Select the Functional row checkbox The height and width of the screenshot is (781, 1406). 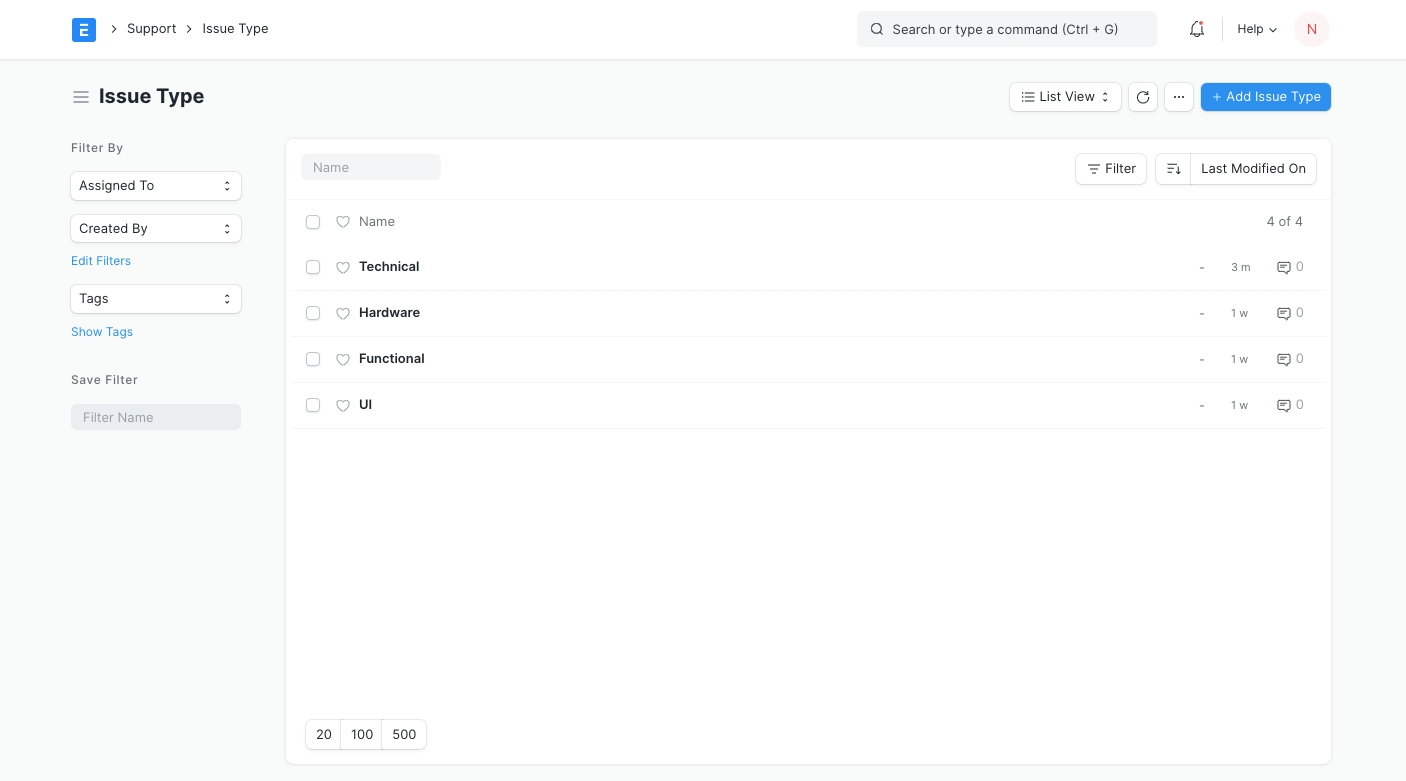click(x=313, y=359)
